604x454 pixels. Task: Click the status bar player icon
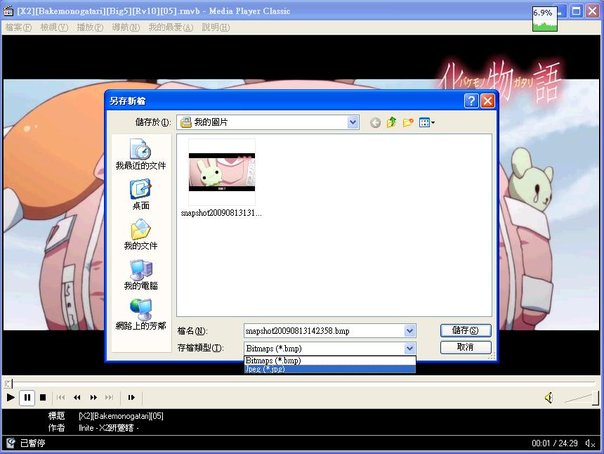[x=11, y=443]
